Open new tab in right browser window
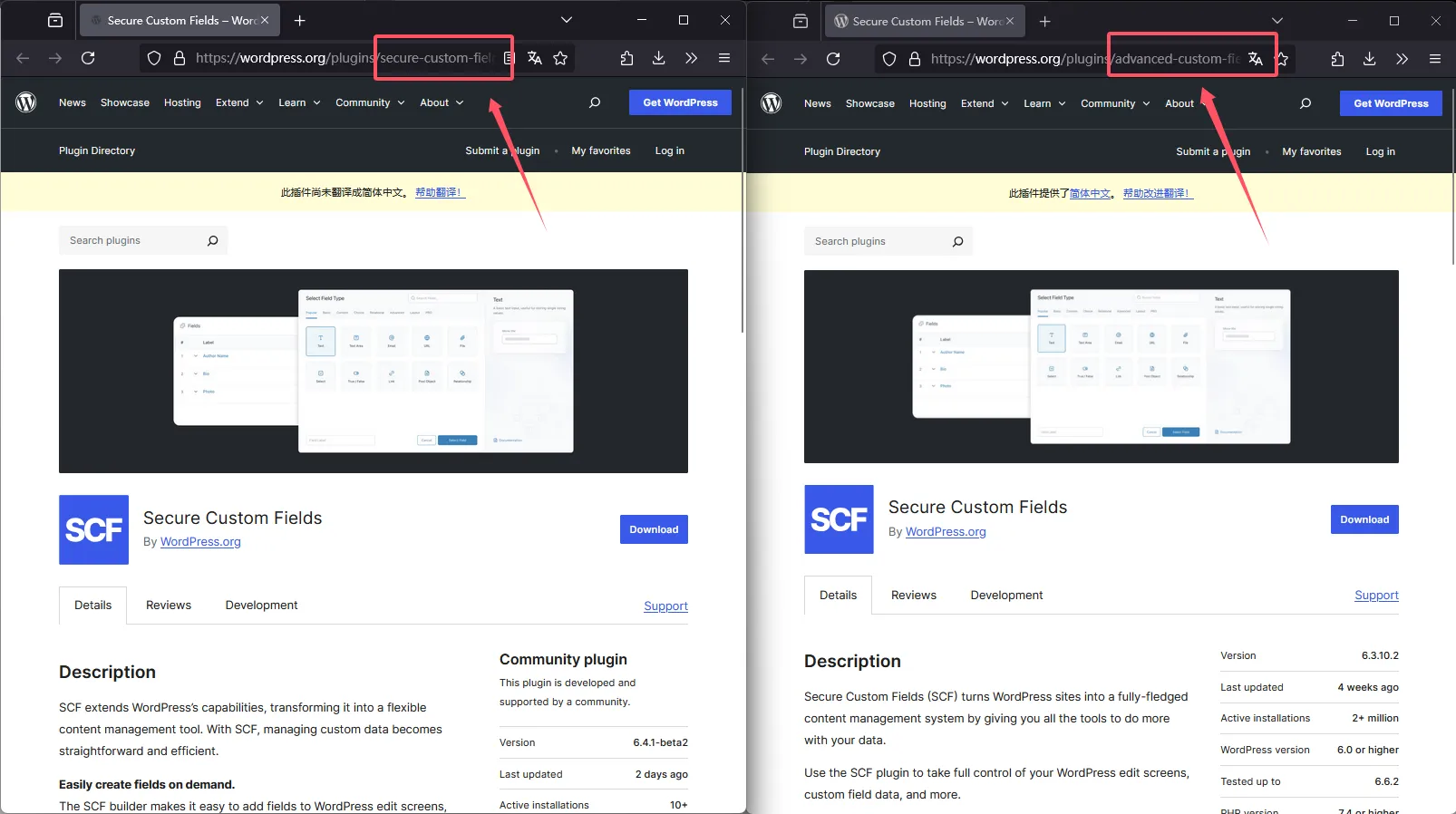Image resolution: width=1456 pixels, height=814 pixels. 1045,21
